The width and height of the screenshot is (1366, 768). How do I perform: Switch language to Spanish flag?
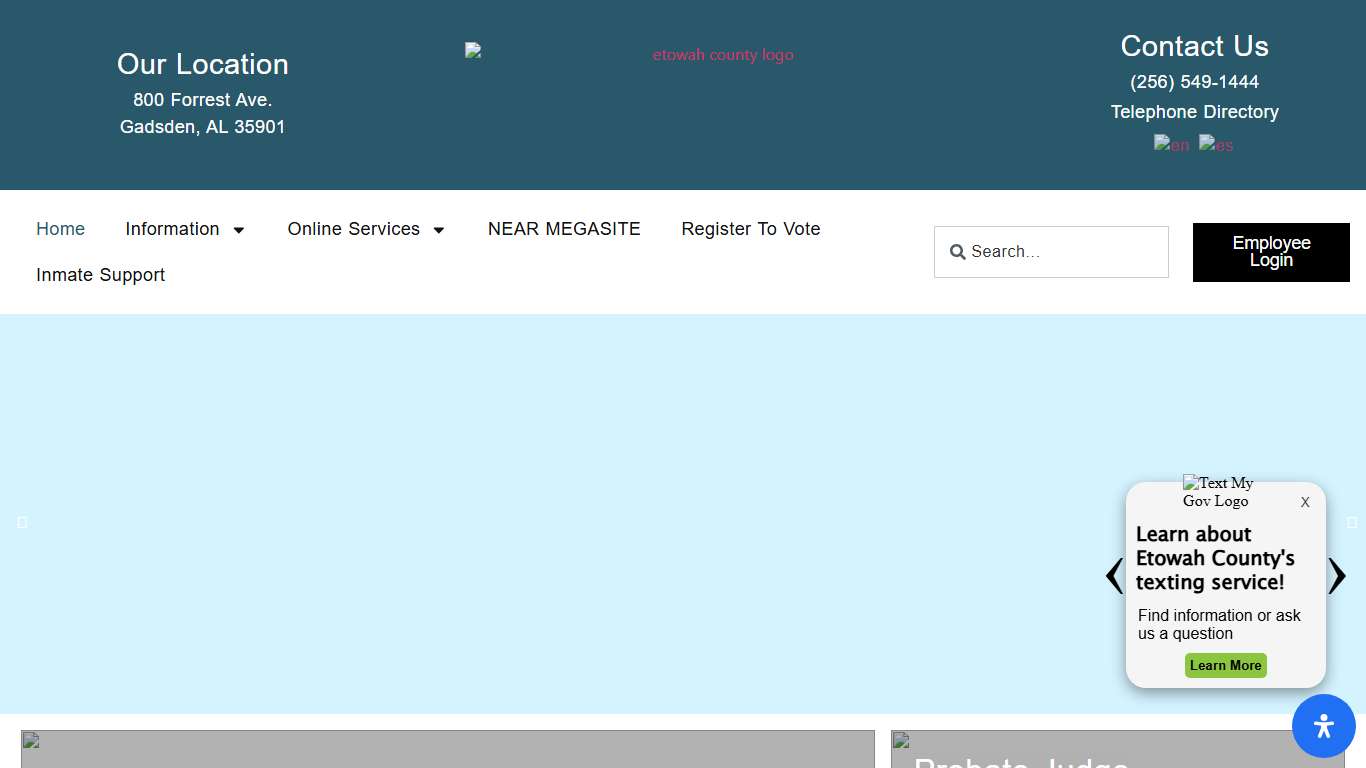[x=1216, y=144]
